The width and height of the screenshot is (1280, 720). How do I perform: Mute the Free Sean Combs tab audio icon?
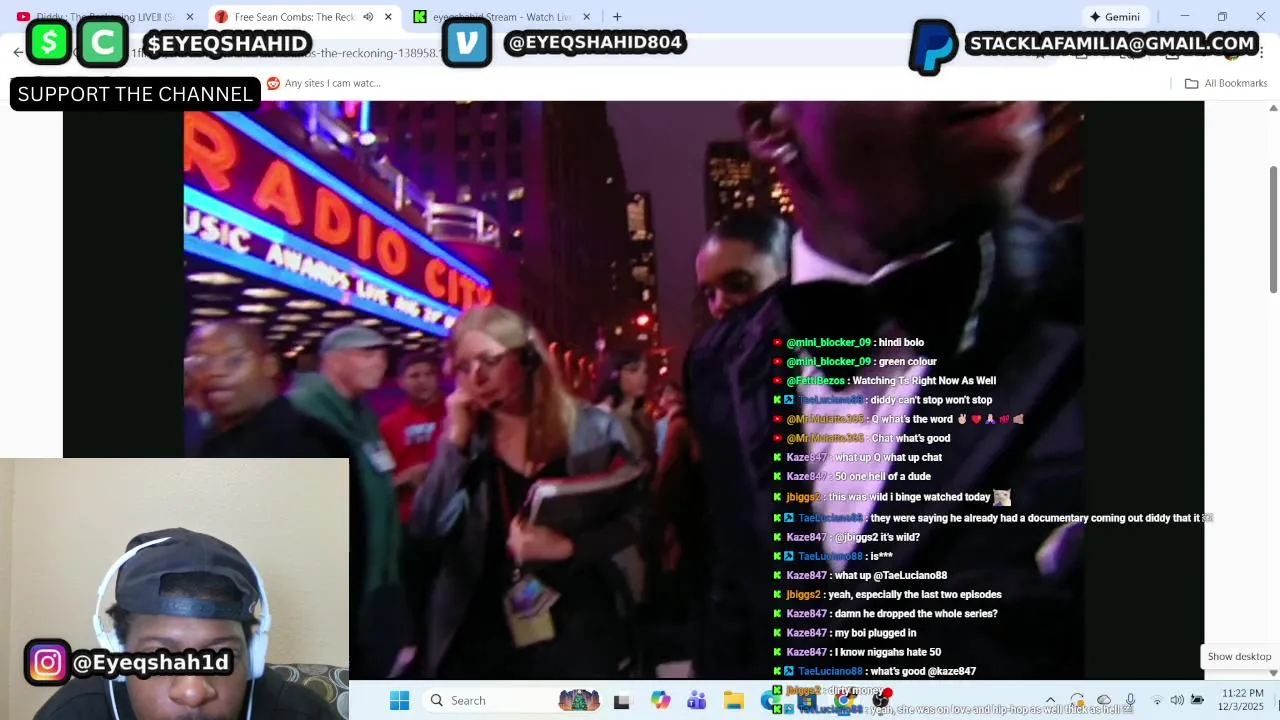coord(368,17)
